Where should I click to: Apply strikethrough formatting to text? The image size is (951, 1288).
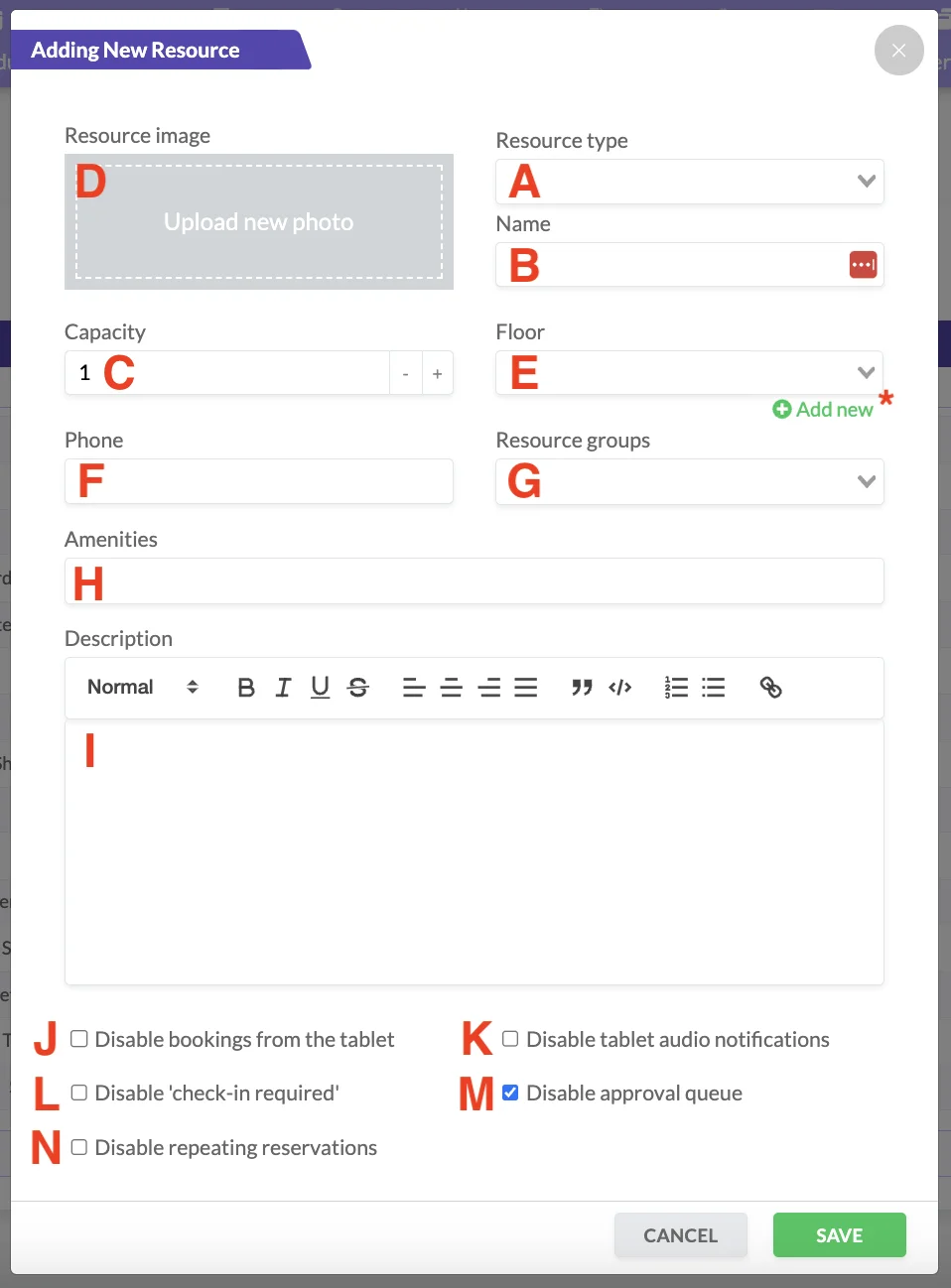(x=358, y=688)
